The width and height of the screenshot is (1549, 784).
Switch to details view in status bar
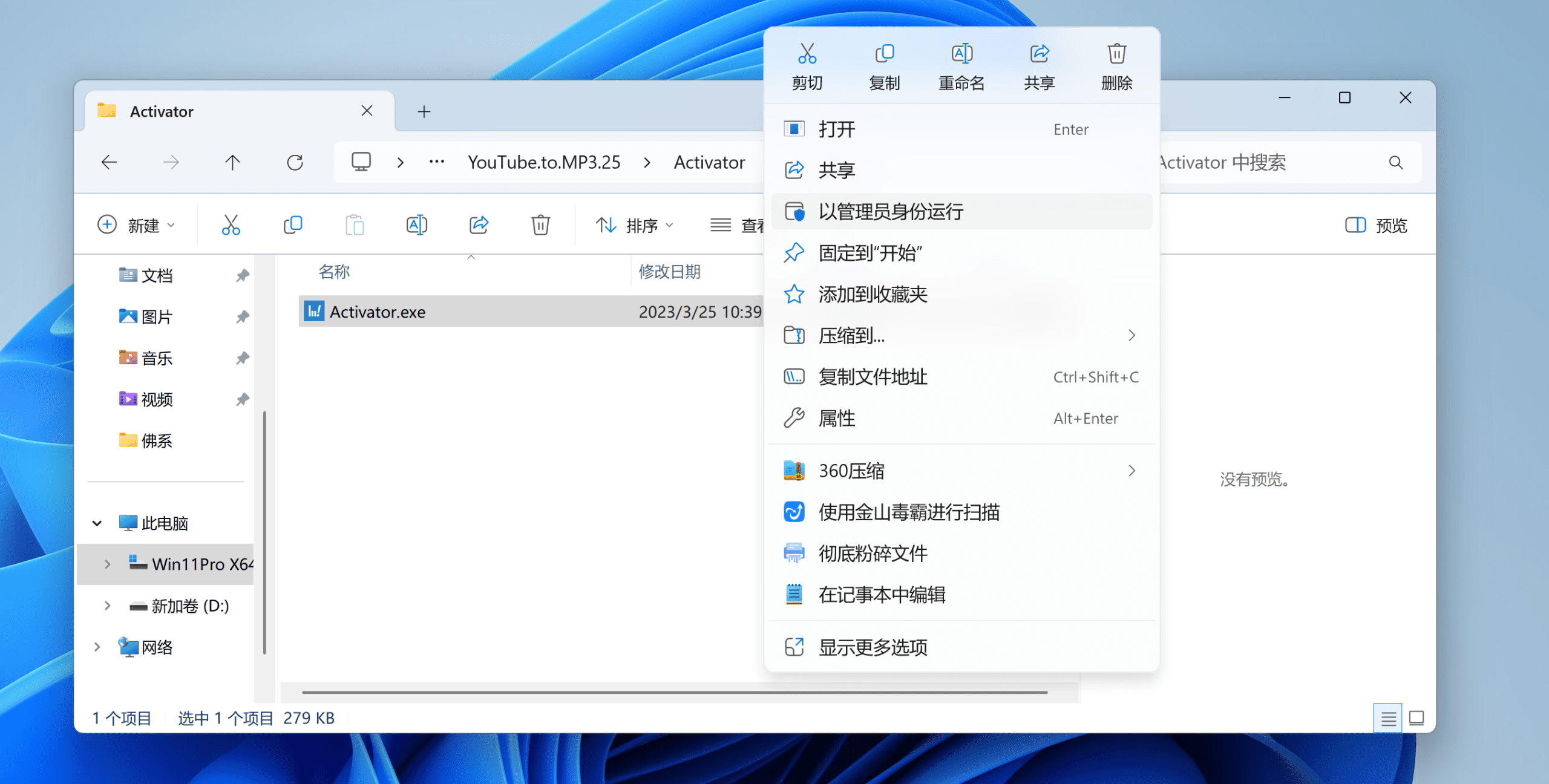pyautogui.click(x=1388, y=718)
